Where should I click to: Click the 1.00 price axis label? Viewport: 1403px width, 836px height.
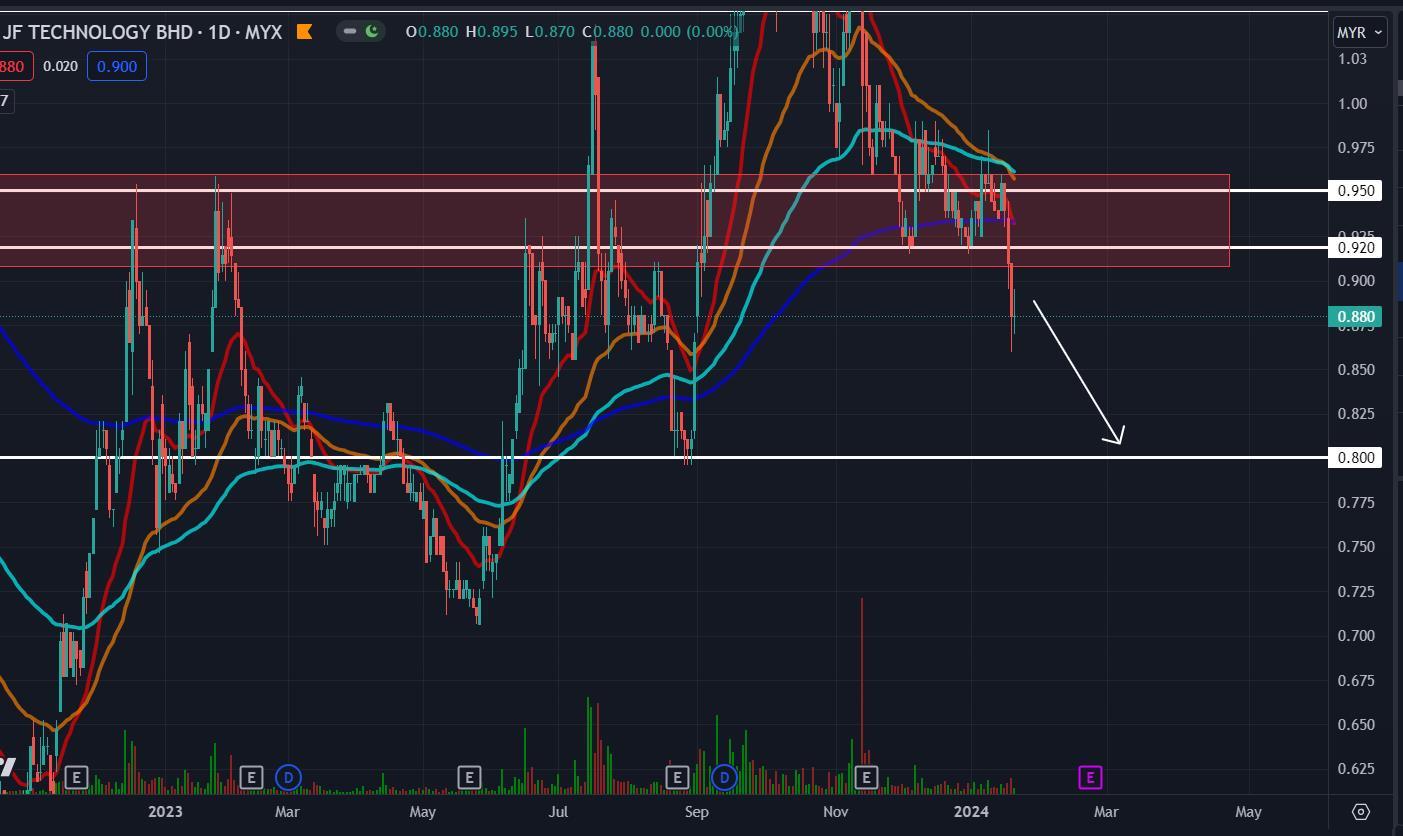pyautogui.click(x=1353, y=103)
